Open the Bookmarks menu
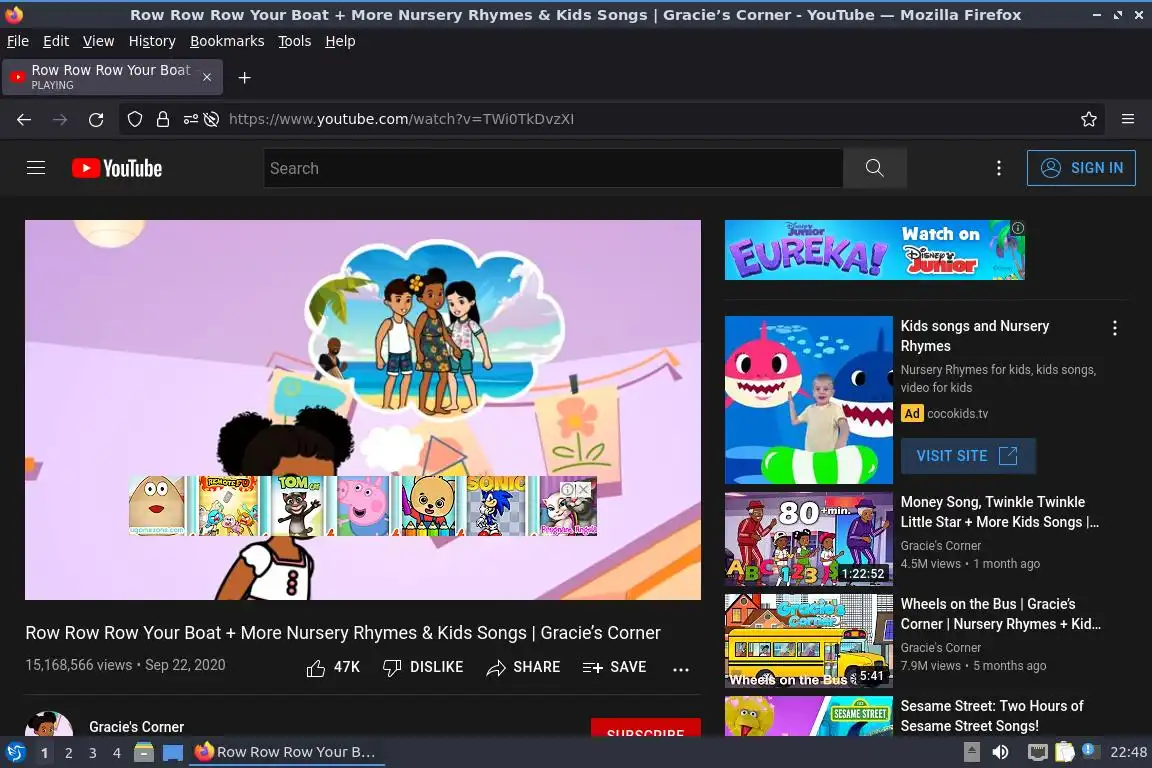The height and width of the screenshot is (768, 1152). (x=227, y=41)
